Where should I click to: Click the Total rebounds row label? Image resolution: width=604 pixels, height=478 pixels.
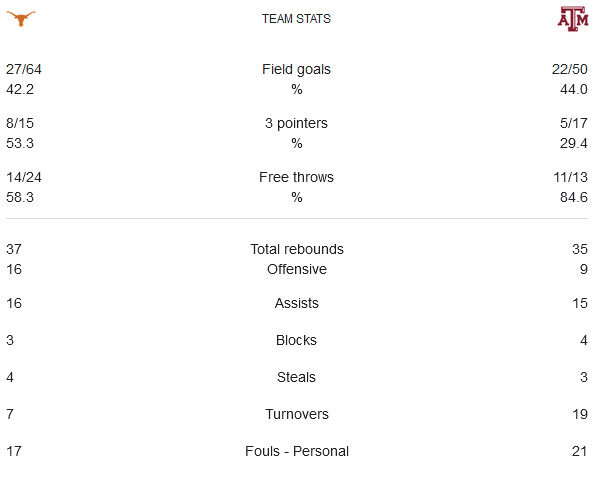296,249
